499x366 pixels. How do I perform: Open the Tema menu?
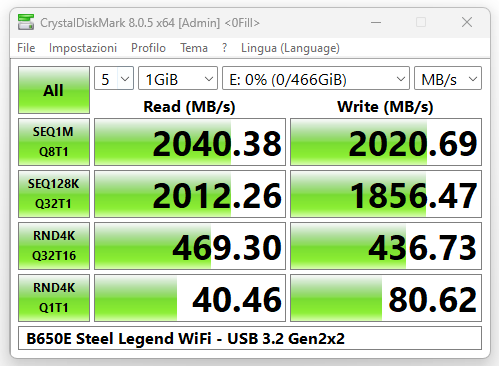(x=194, y=48)
